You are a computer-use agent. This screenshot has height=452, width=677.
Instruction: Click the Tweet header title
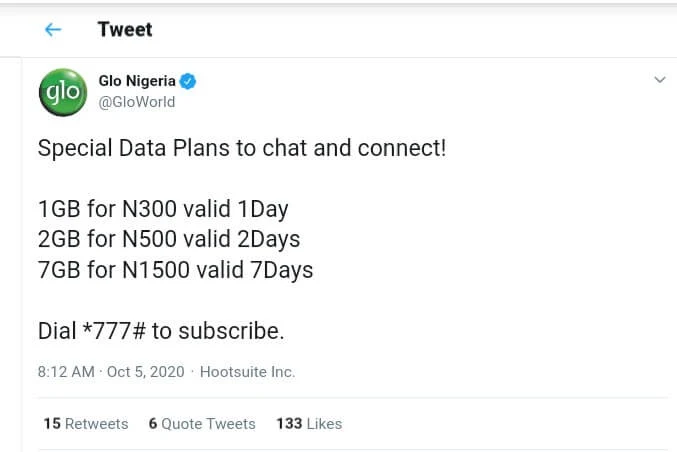point(125,30)
